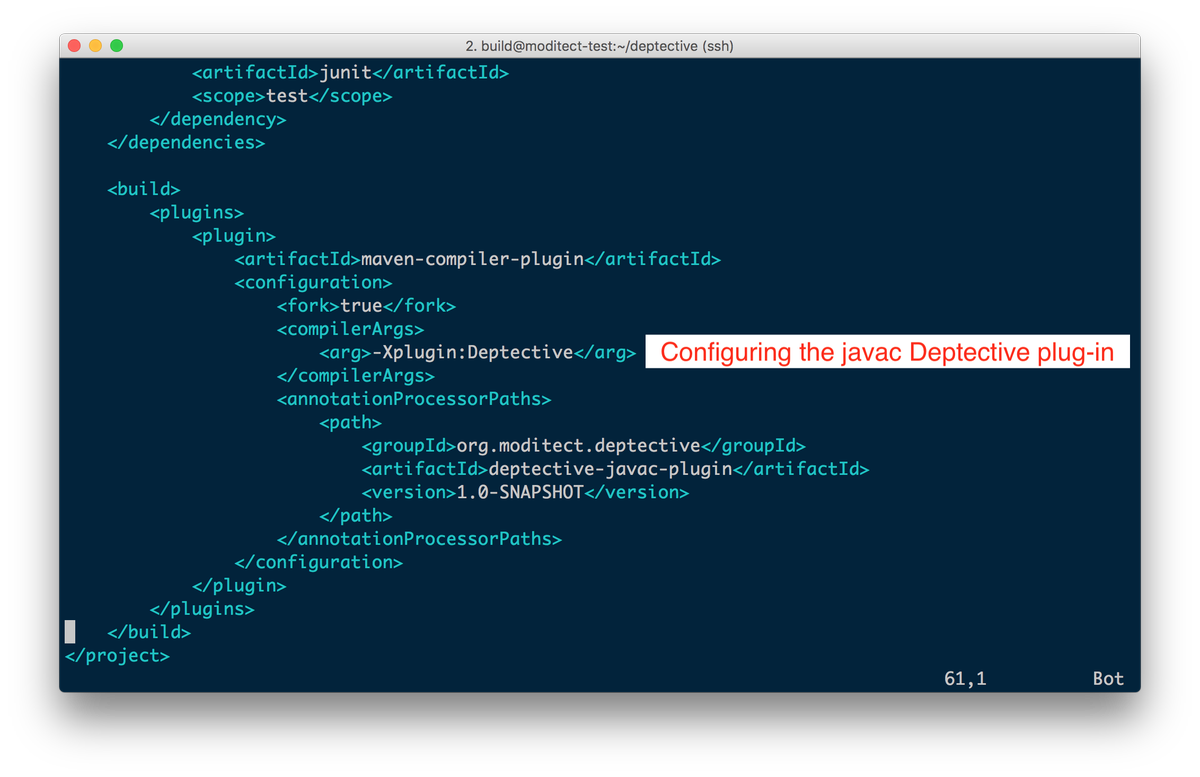This screenshot has width=1200, height=777.
Task: Click the block cursor next to build tag
Action: 68,631
